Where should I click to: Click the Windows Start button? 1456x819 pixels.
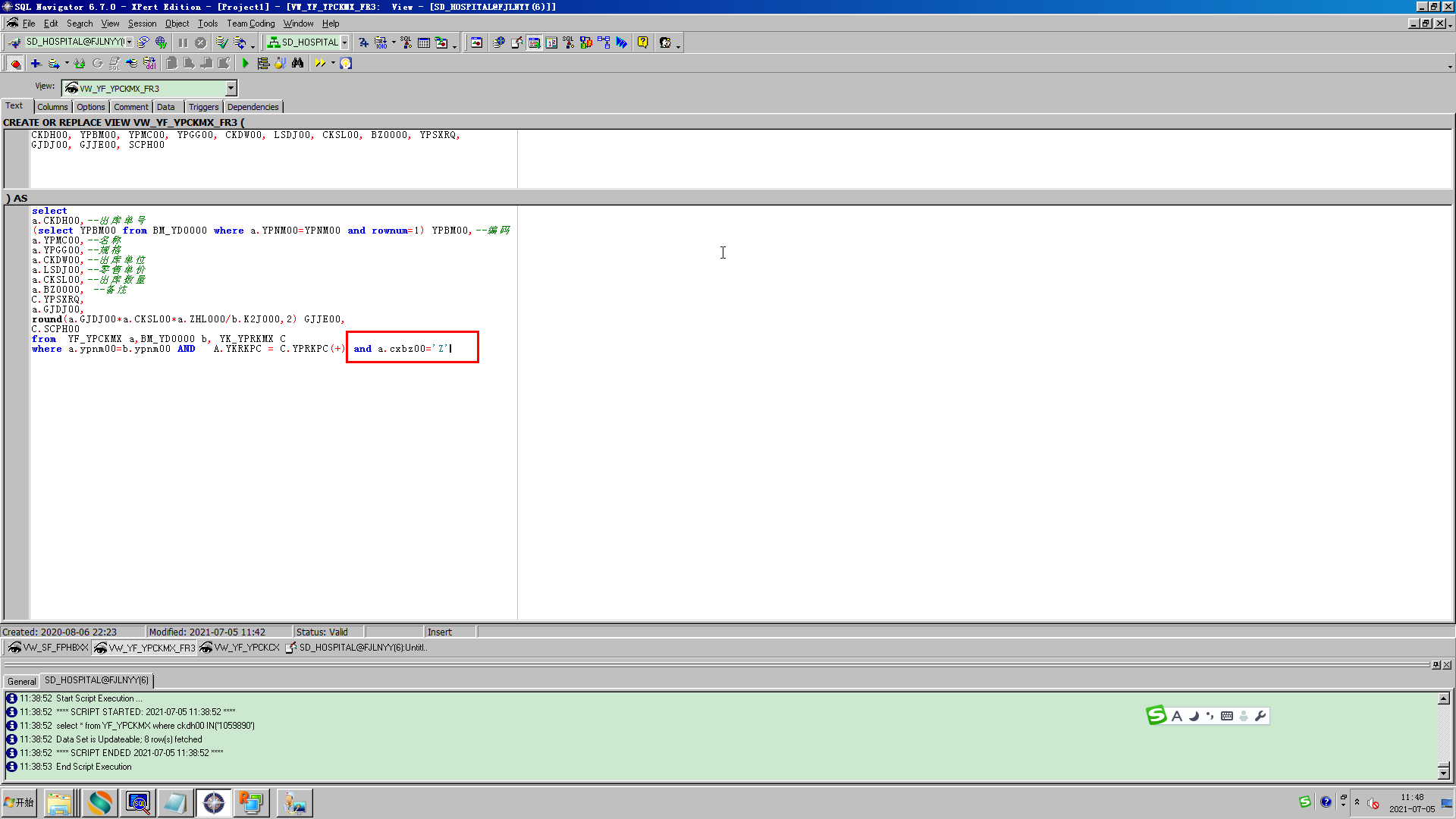coord(20,802)
